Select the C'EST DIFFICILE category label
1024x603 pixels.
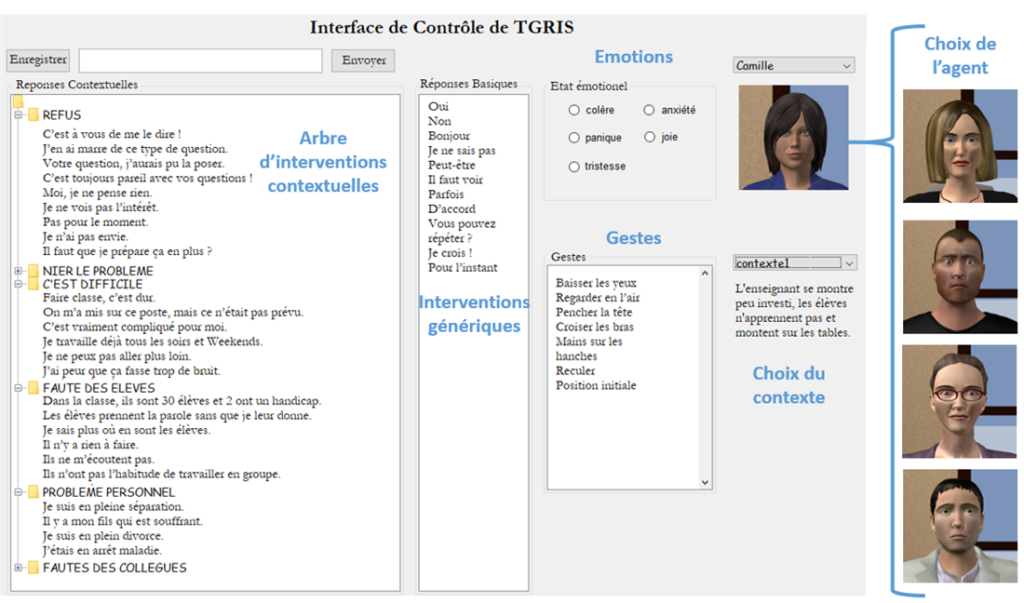click(93, 284)
